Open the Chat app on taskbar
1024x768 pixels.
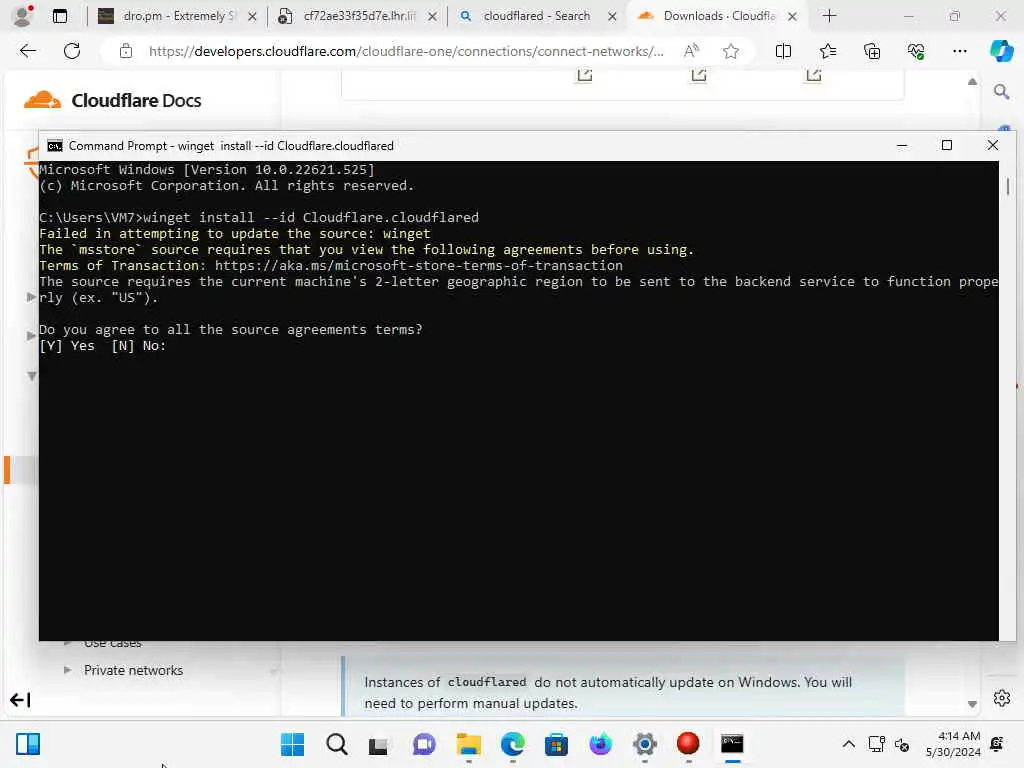click(x=424, y=744)
